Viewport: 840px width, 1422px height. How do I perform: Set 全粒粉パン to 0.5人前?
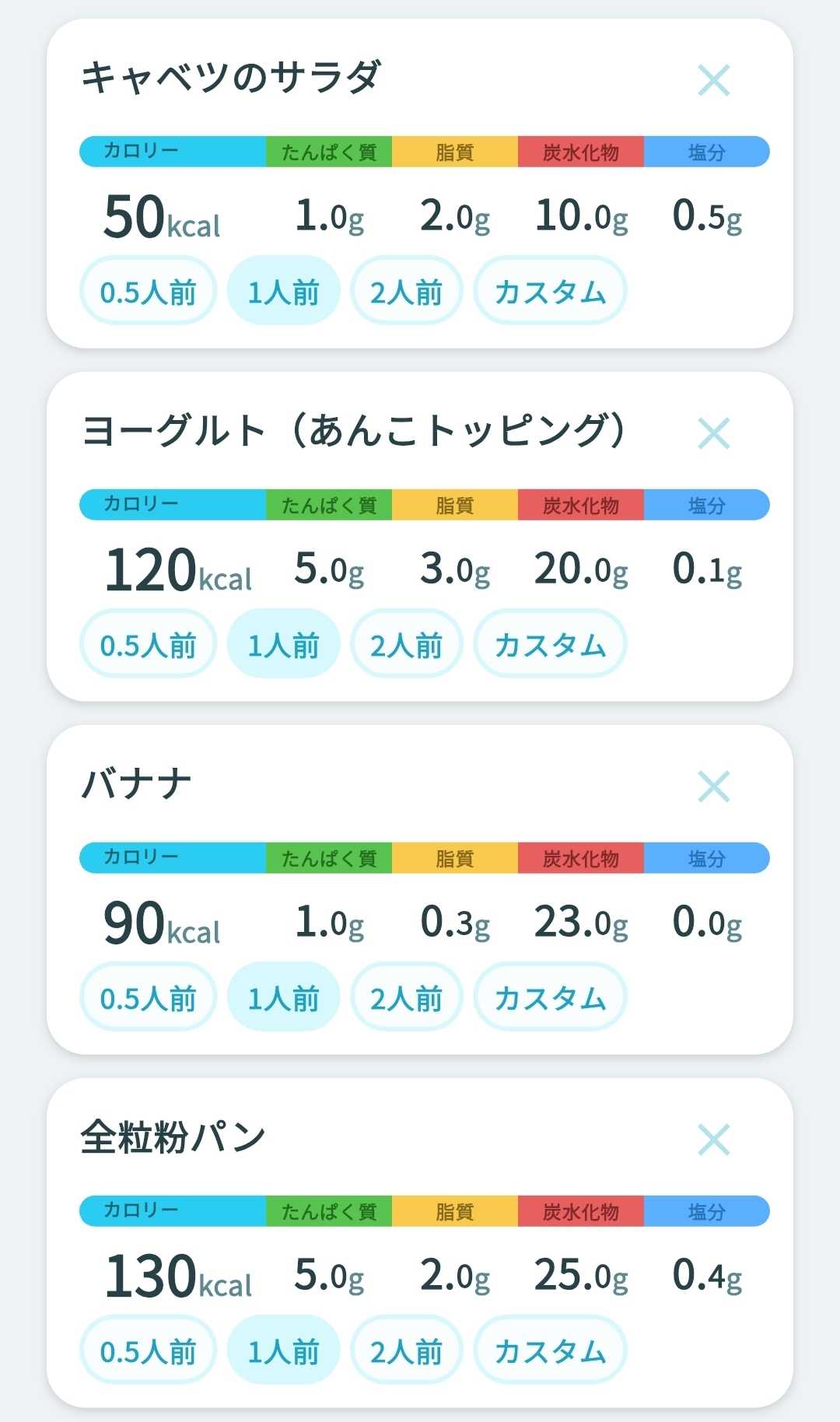(148, 1350)
